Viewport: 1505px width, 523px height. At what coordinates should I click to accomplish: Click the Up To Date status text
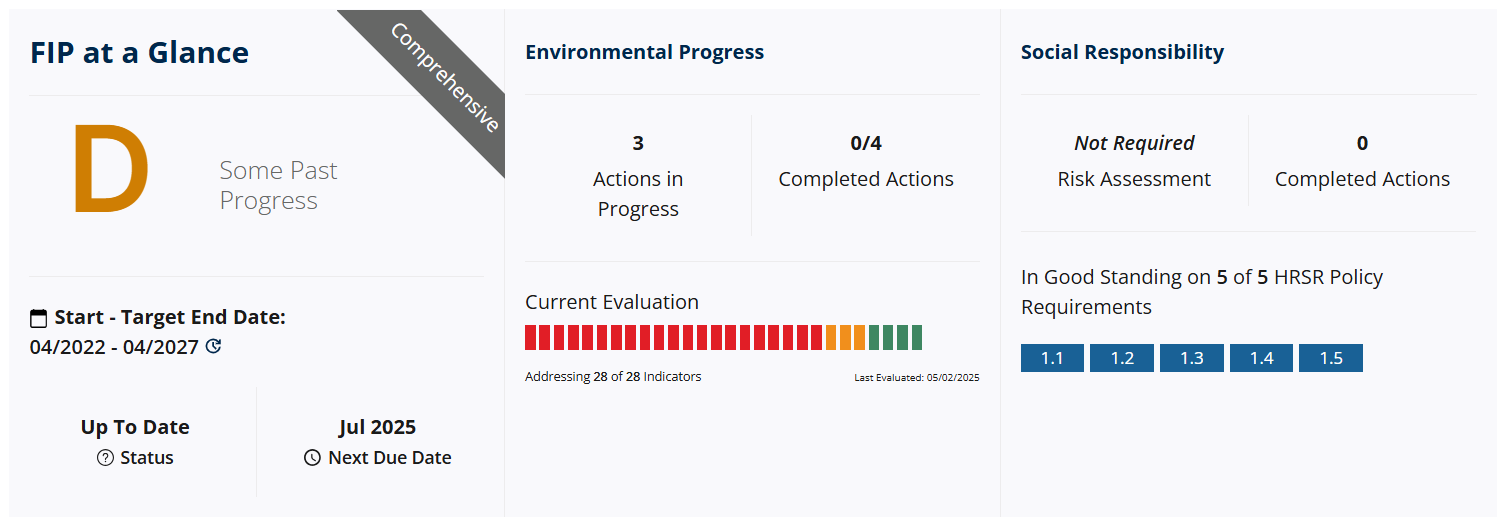pyautogui.click(x=135, y=427)
